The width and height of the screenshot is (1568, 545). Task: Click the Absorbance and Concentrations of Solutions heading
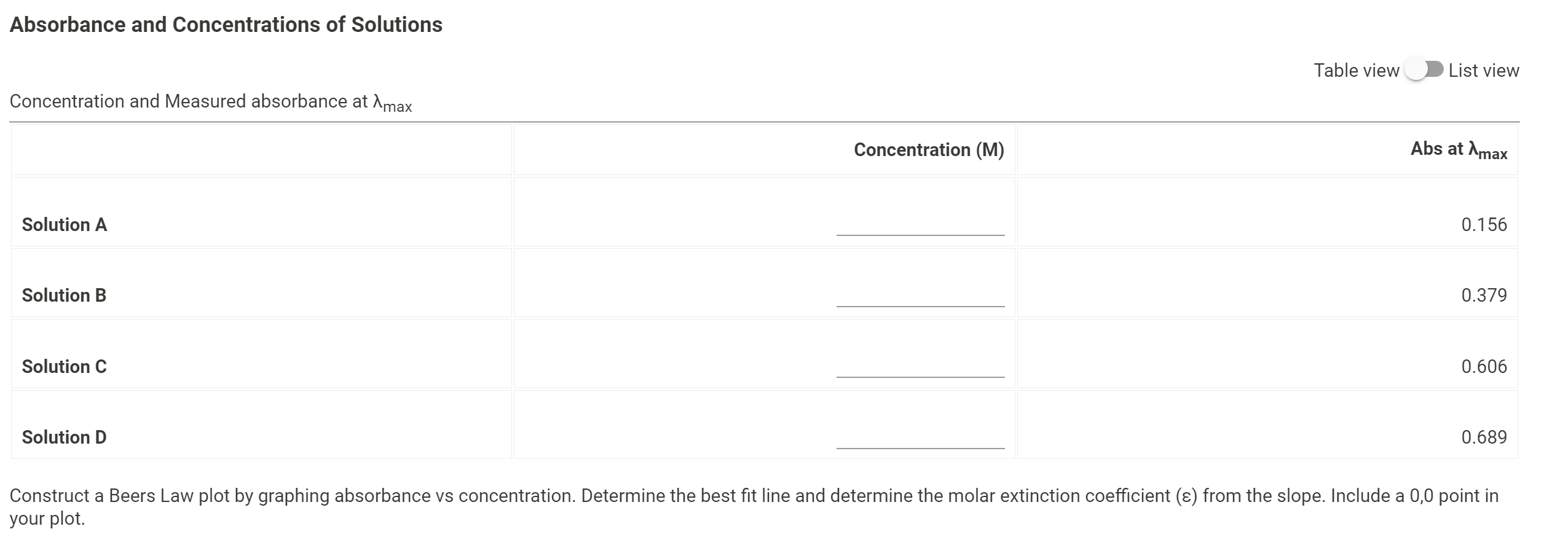pos(226,25)
